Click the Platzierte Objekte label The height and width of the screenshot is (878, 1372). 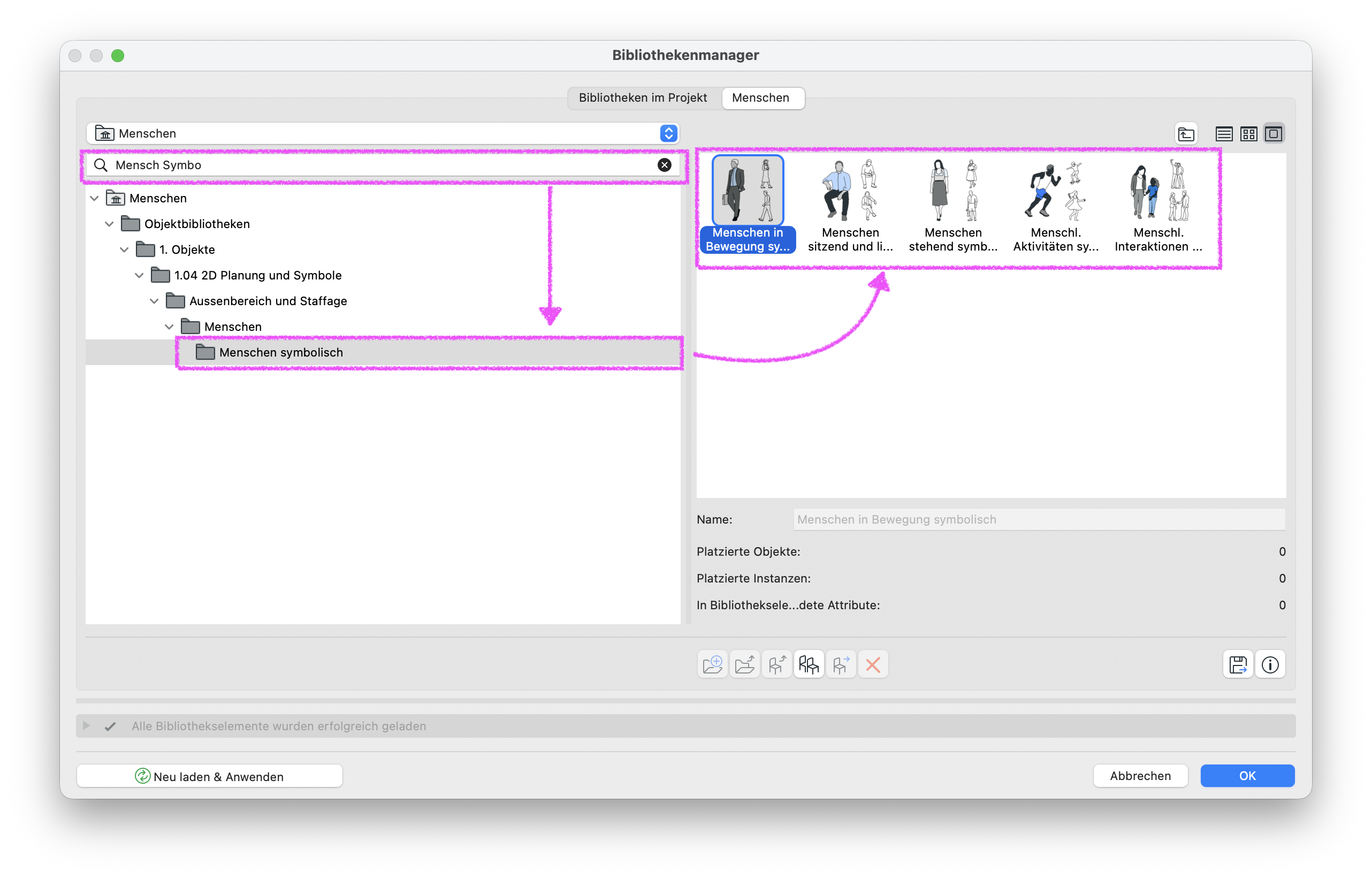(748, 551)
